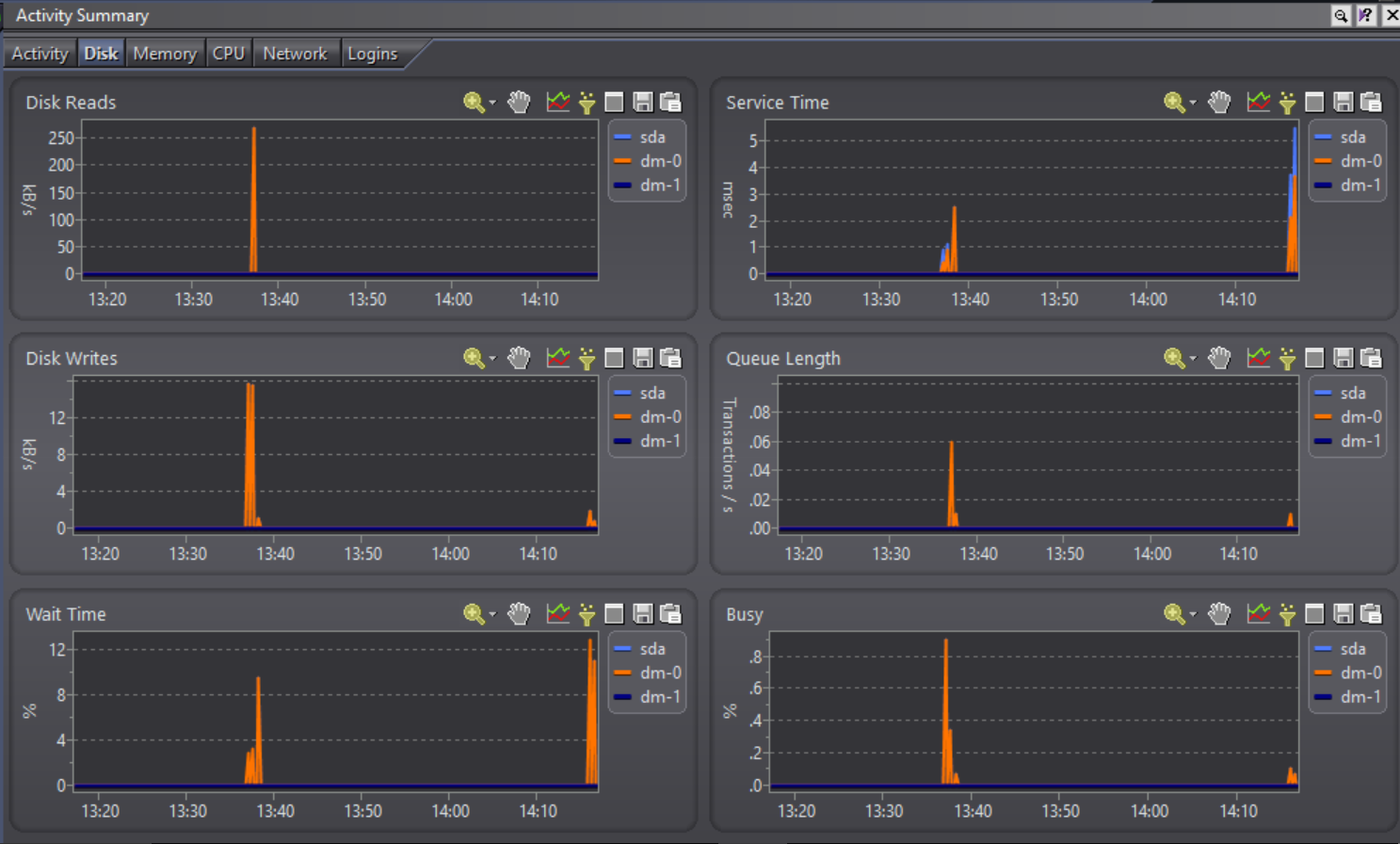
Task: Open zoom dropdown arrow on Disk Writes chart
Action: point(492,359)
